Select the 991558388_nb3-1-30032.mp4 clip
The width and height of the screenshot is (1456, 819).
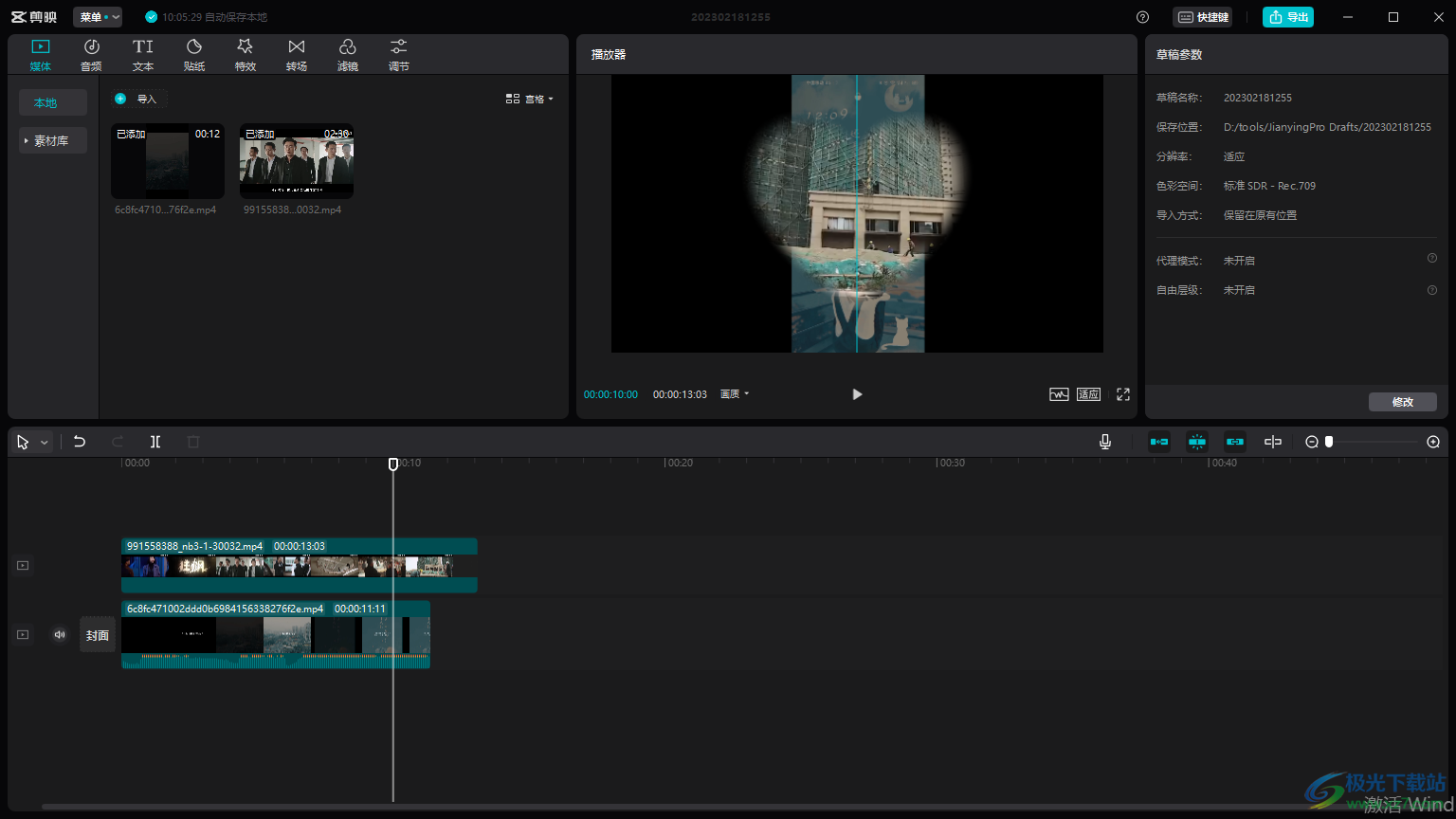pyautogui.click(x=299, y=566)
